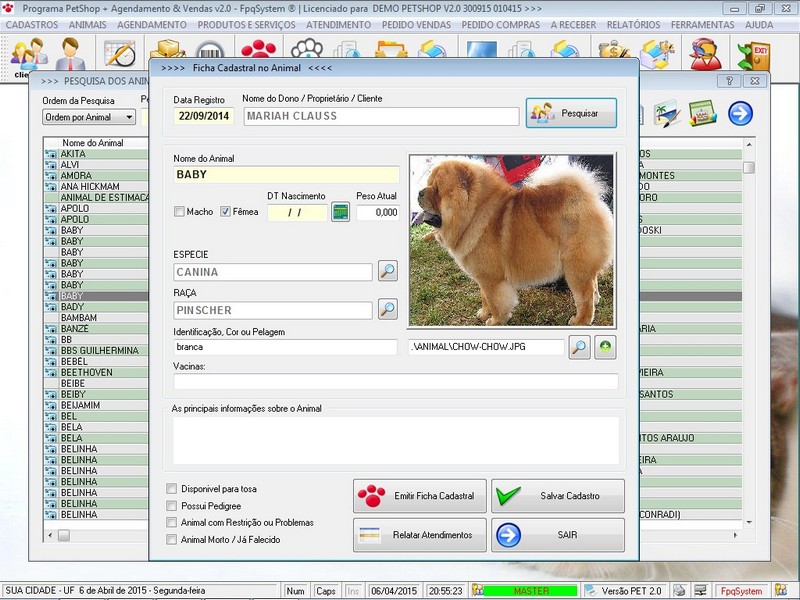Click the green plus add photo icon

pyautogui.click(x=605, y=347)
